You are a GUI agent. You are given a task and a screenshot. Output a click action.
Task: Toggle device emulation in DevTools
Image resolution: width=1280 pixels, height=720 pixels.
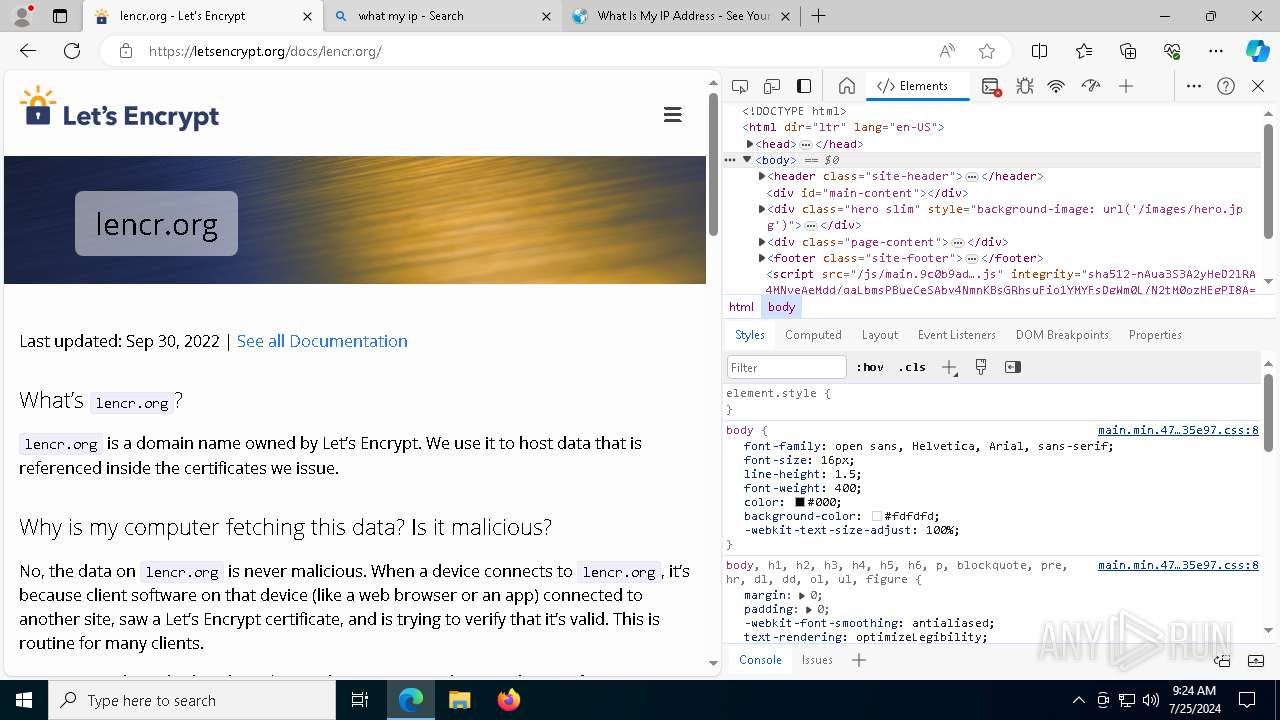click(772, 86)
